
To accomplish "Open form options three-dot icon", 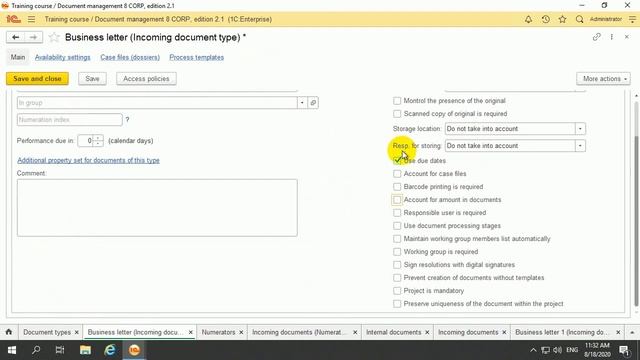I will click(611, 37).
